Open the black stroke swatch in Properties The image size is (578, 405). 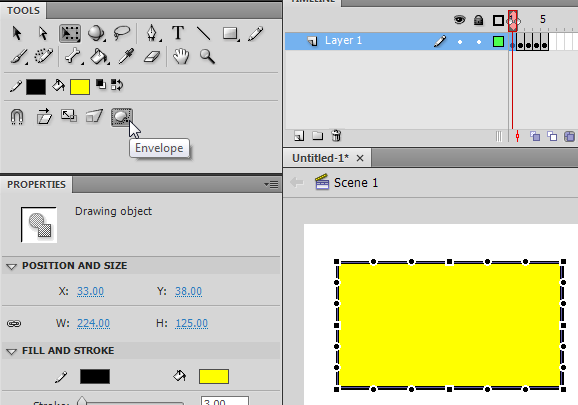click(x=95, y=377)
